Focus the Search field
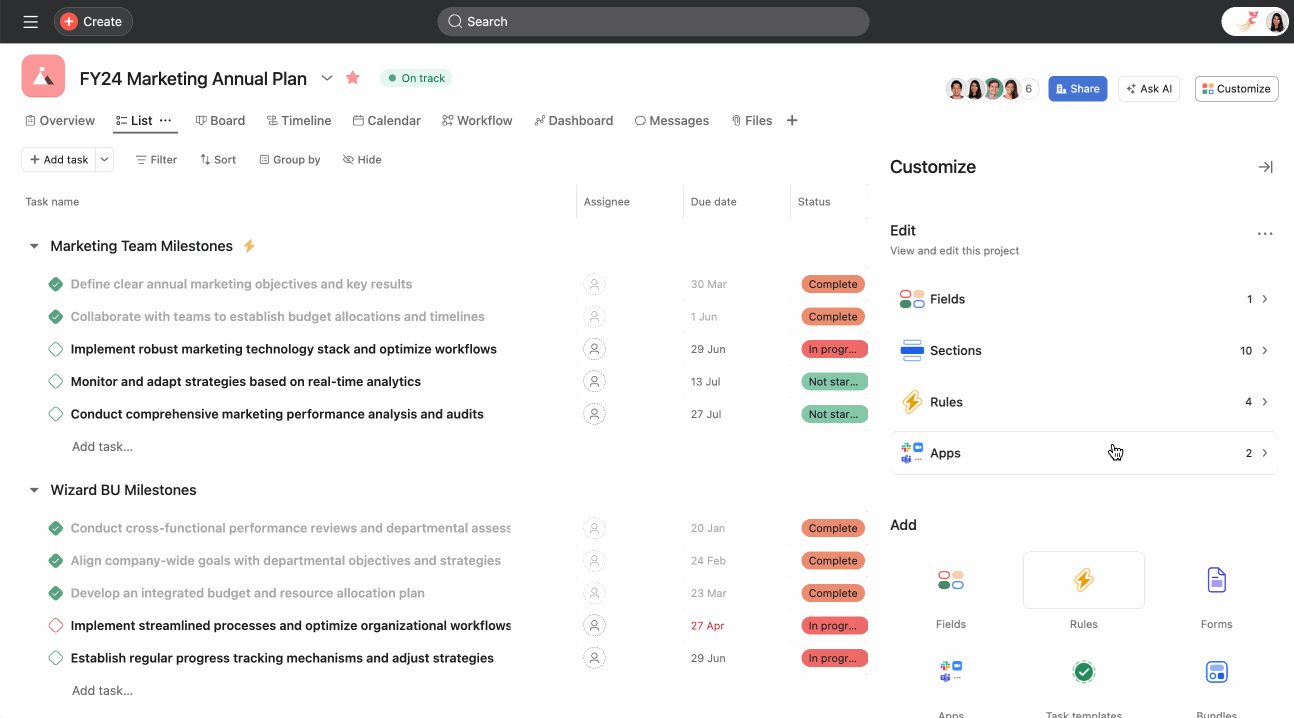 pyautogui.click(x=653, y=21)
